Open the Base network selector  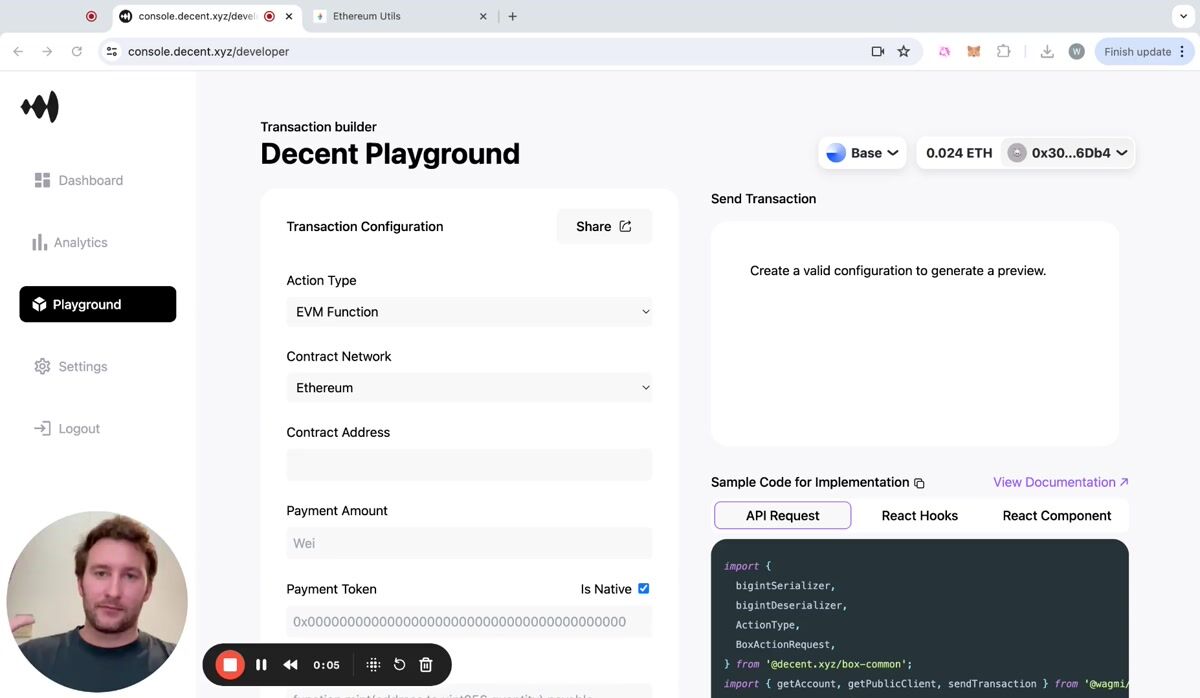862,153
